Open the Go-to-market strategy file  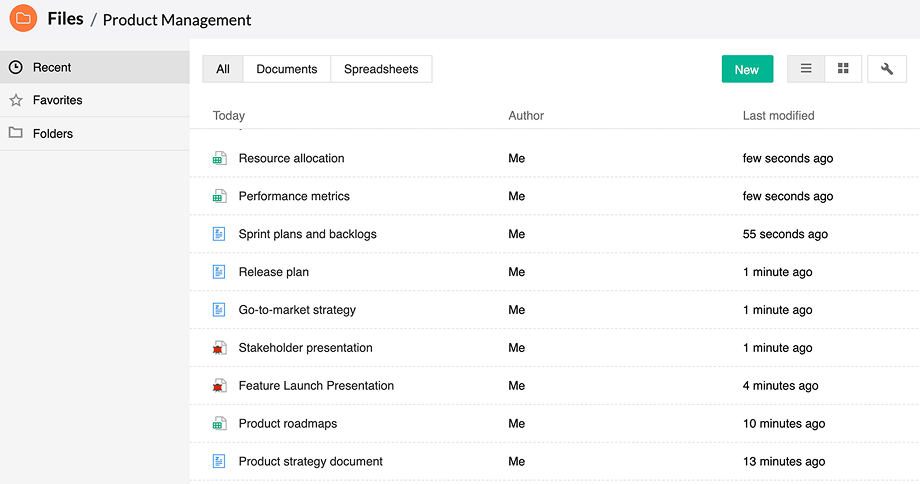click(297, 310)
